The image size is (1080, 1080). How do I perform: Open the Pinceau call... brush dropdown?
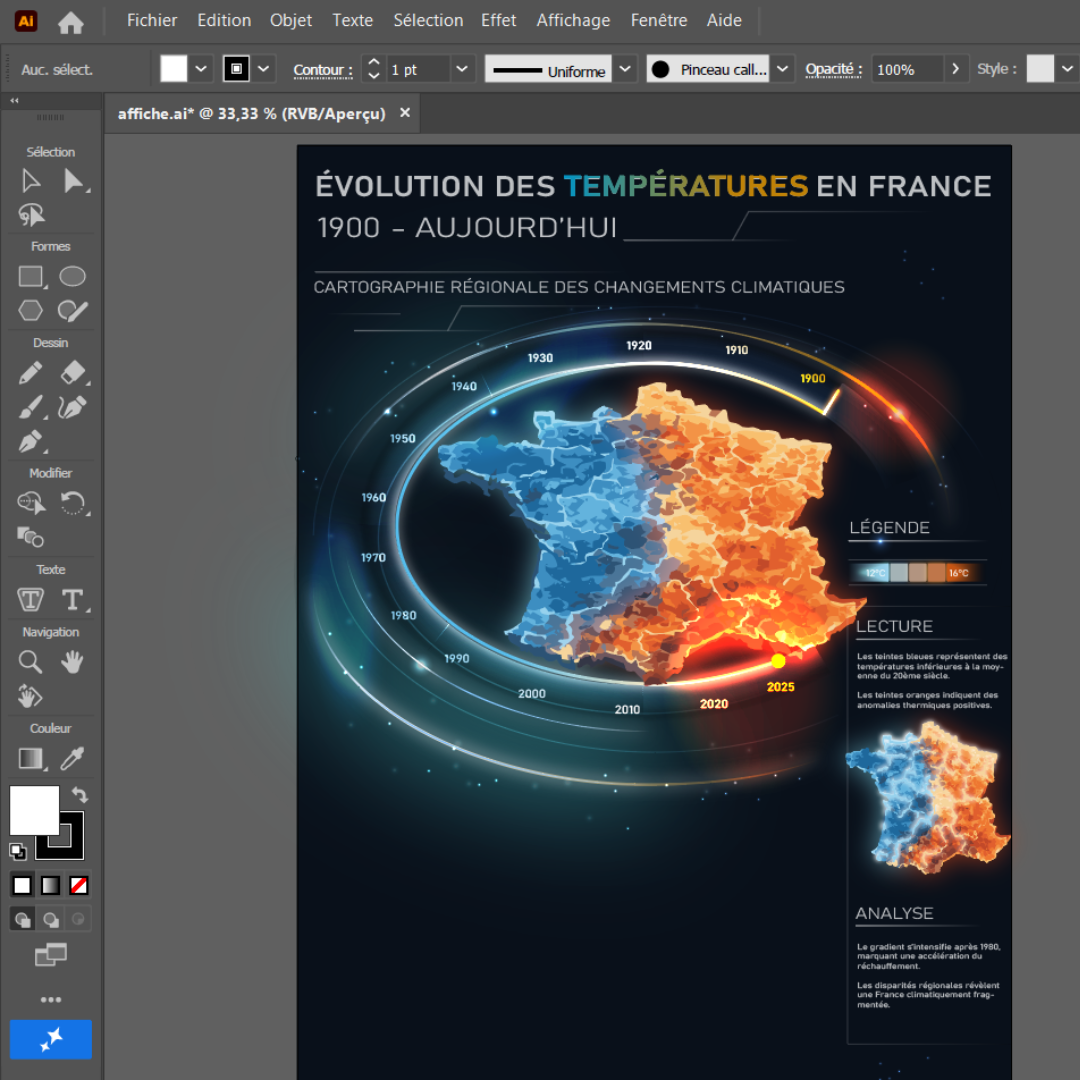pos(784,69)
